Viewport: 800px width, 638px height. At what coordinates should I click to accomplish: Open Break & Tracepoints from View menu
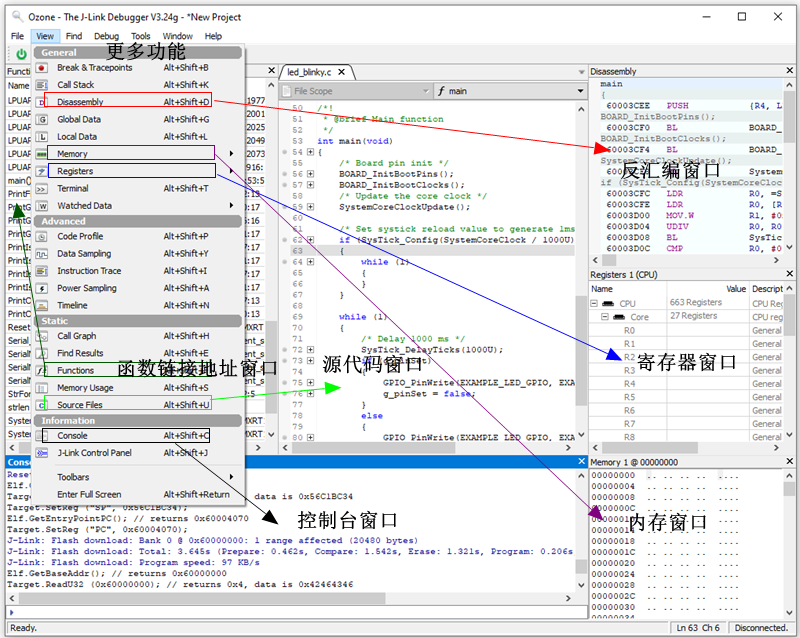tap(94, 68)
